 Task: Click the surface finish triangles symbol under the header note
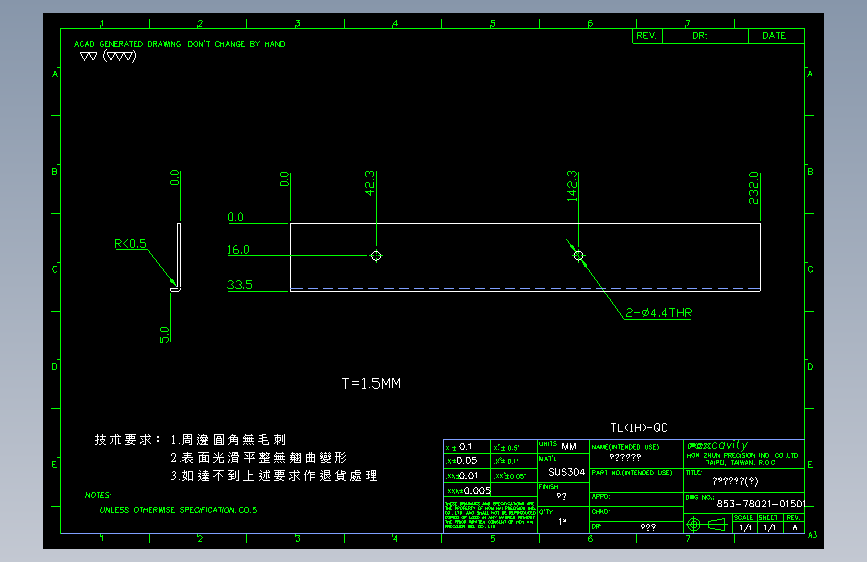(108, 56)
